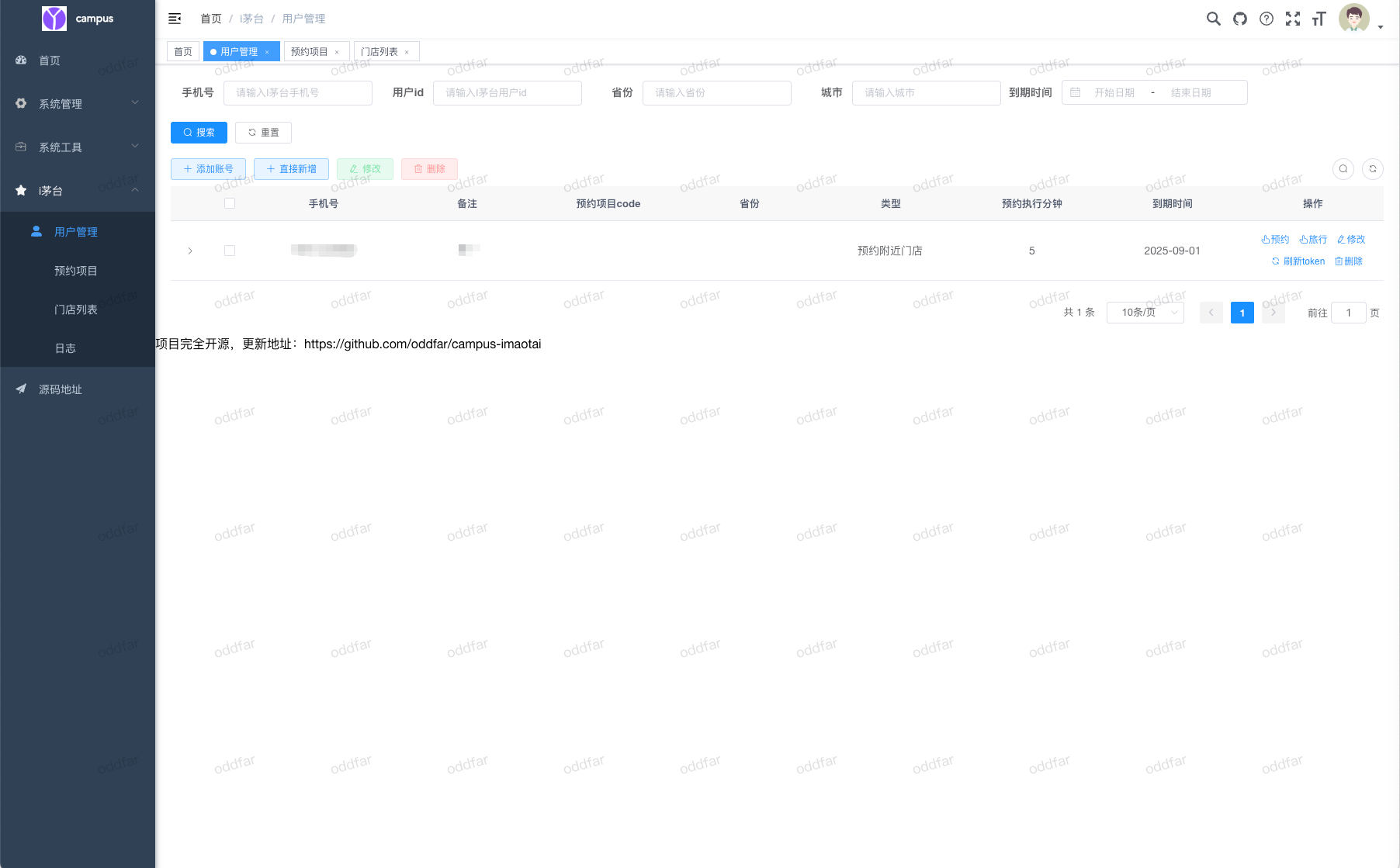Viewport: 1400px width, 868px height.
Task: Open the font size setting icon
Action: tap(1319, 19)
